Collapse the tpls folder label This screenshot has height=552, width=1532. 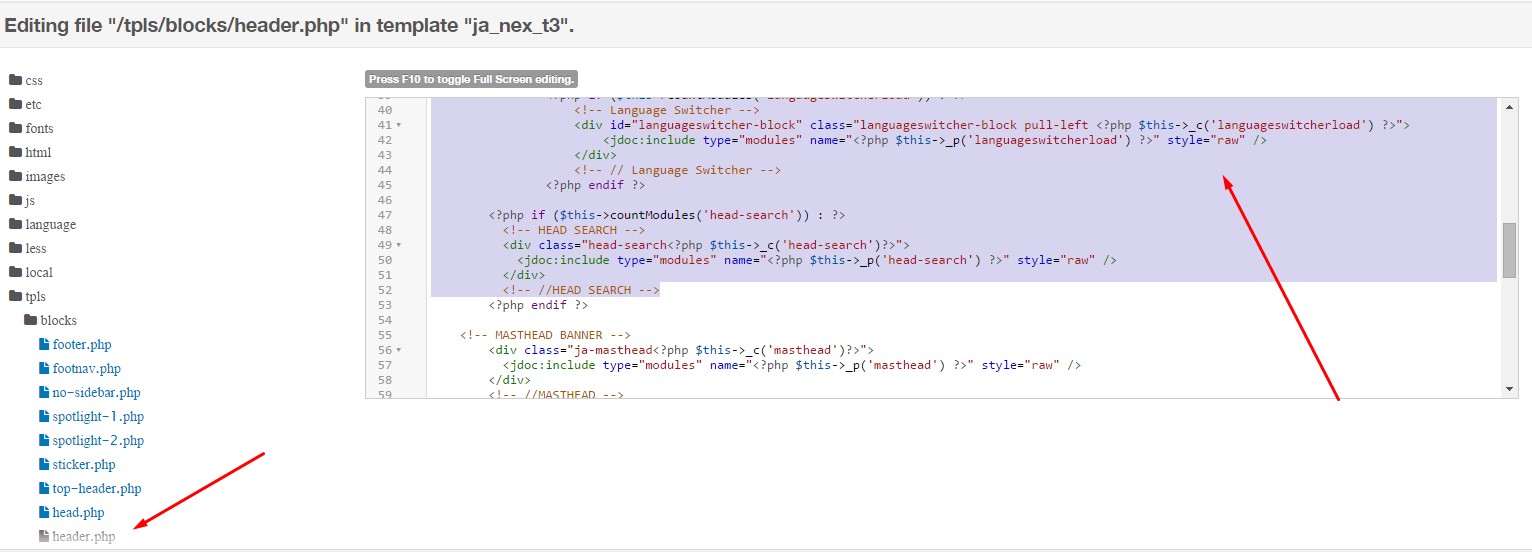[35, 297]
